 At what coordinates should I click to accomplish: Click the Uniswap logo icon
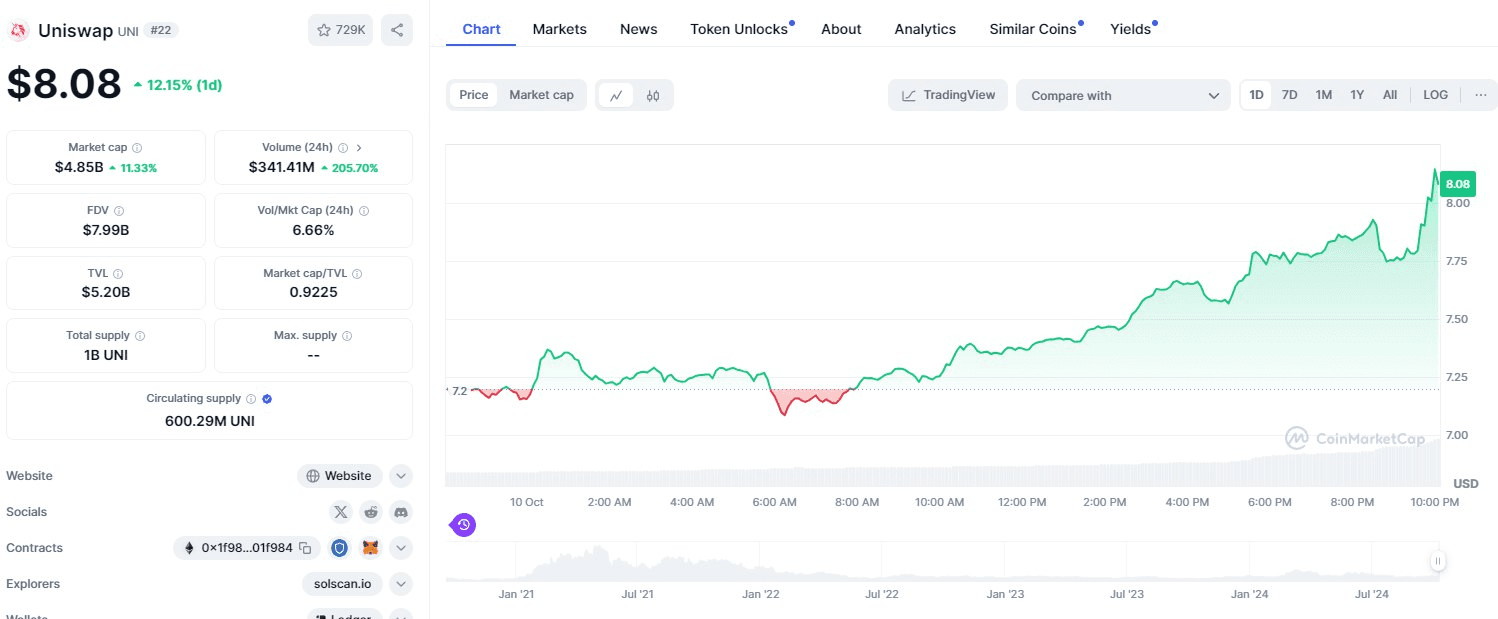click(x=17, y=31)
